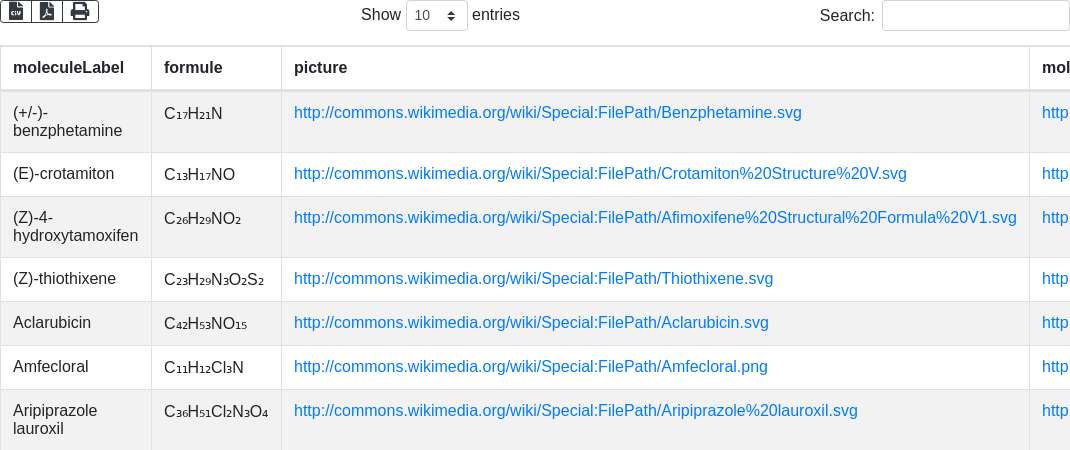The width and height of the screenshot is (1070, 450).
Task: Click the Search input field
Action: [x=975, y=16]
